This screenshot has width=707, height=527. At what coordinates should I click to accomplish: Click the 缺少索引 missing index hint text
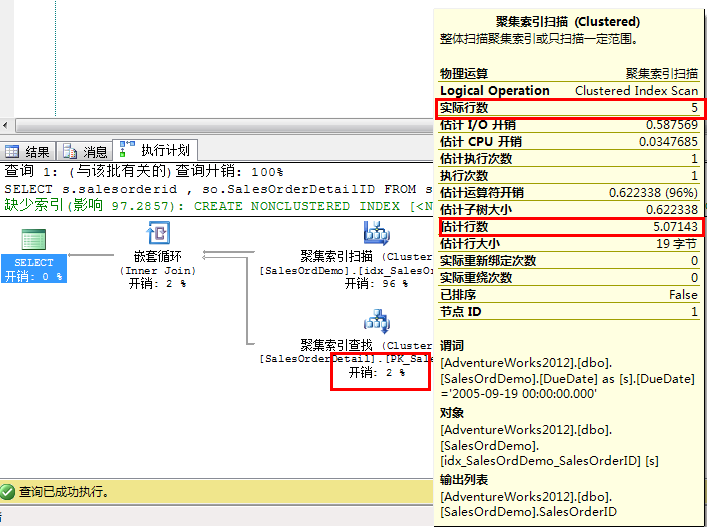pos(218,206)
